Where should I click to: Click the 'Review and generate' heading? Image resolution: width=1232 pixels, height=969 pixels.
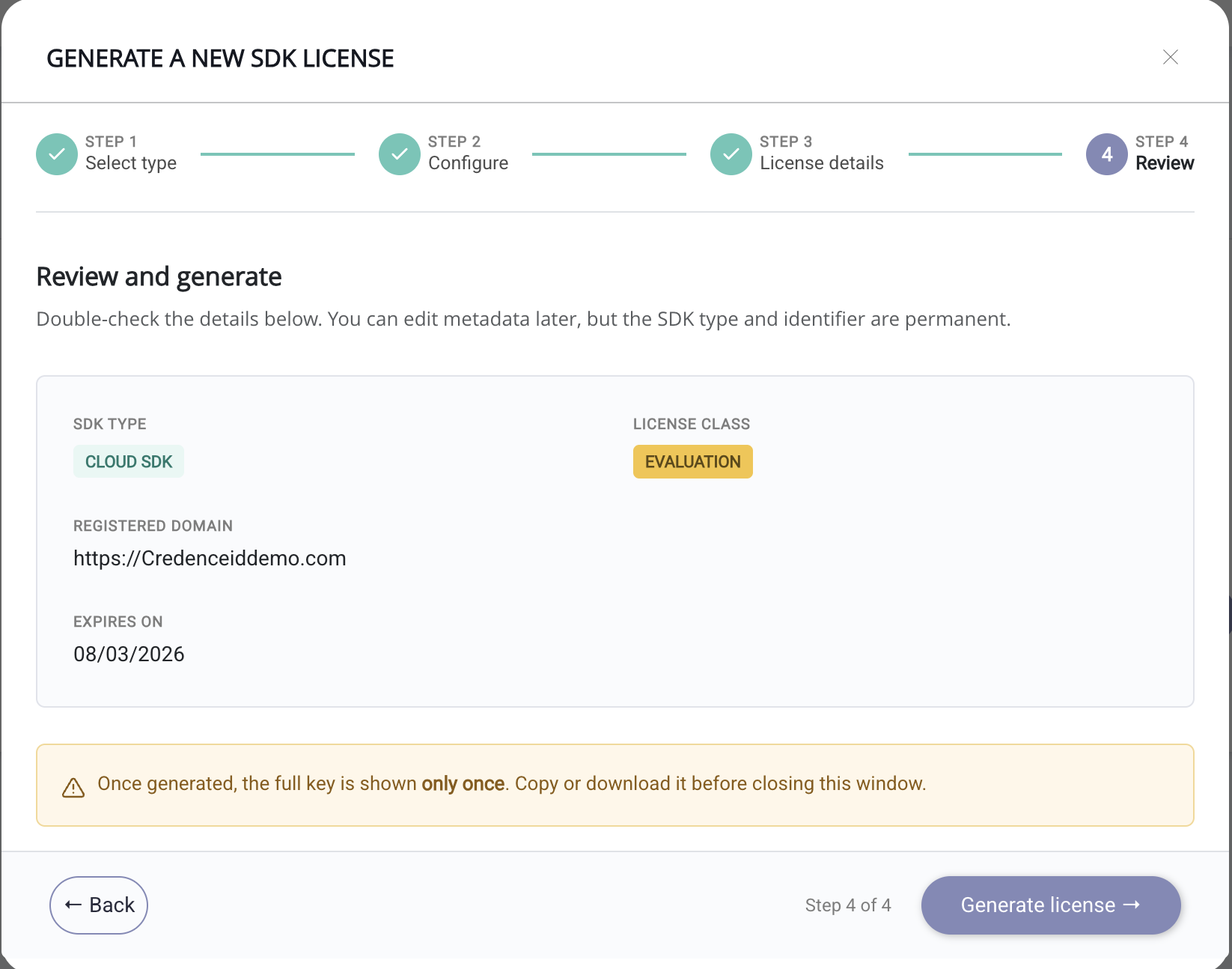pos(159,277)
